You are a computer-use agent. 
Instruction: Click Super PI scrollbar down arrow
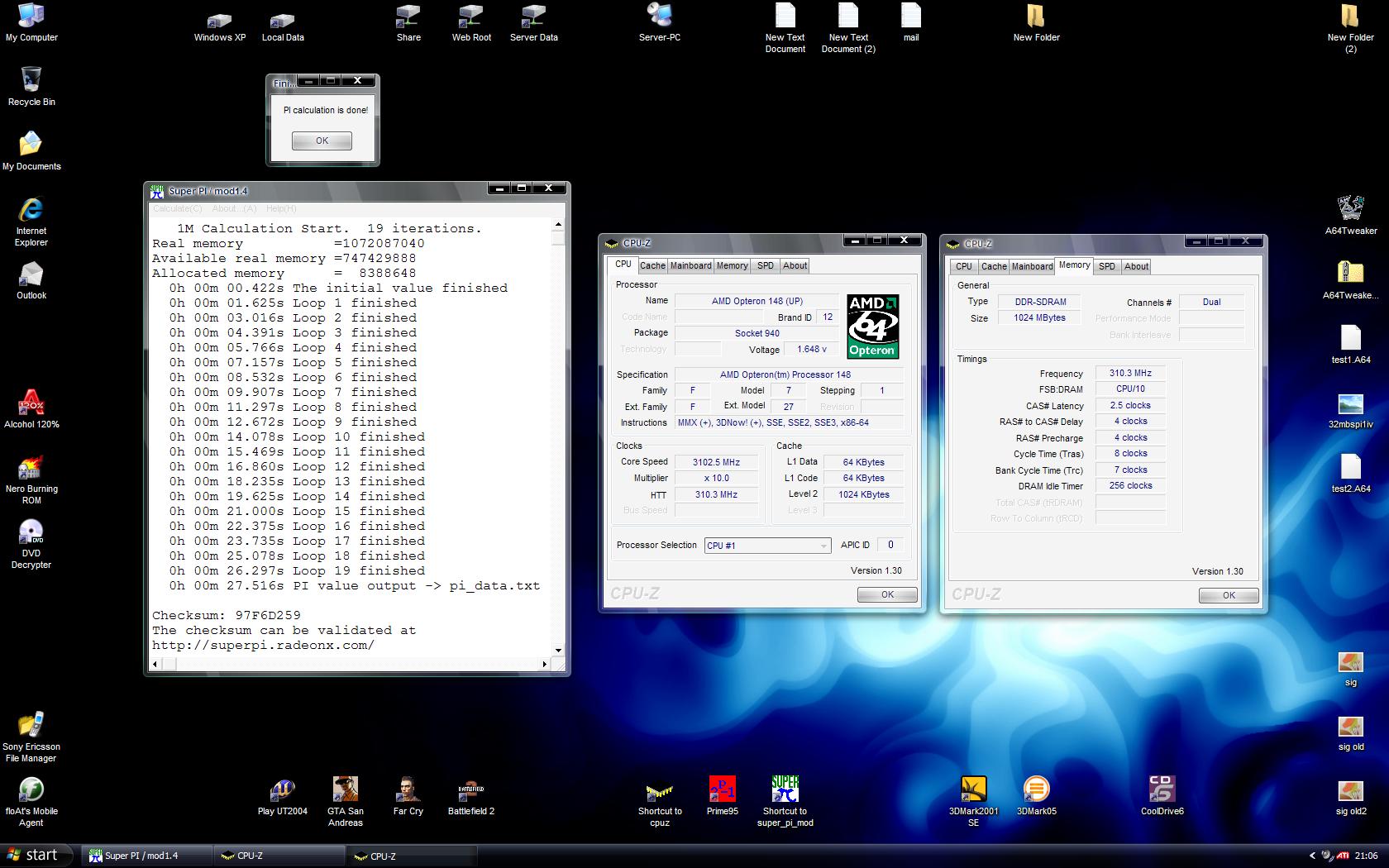point(558,651)
